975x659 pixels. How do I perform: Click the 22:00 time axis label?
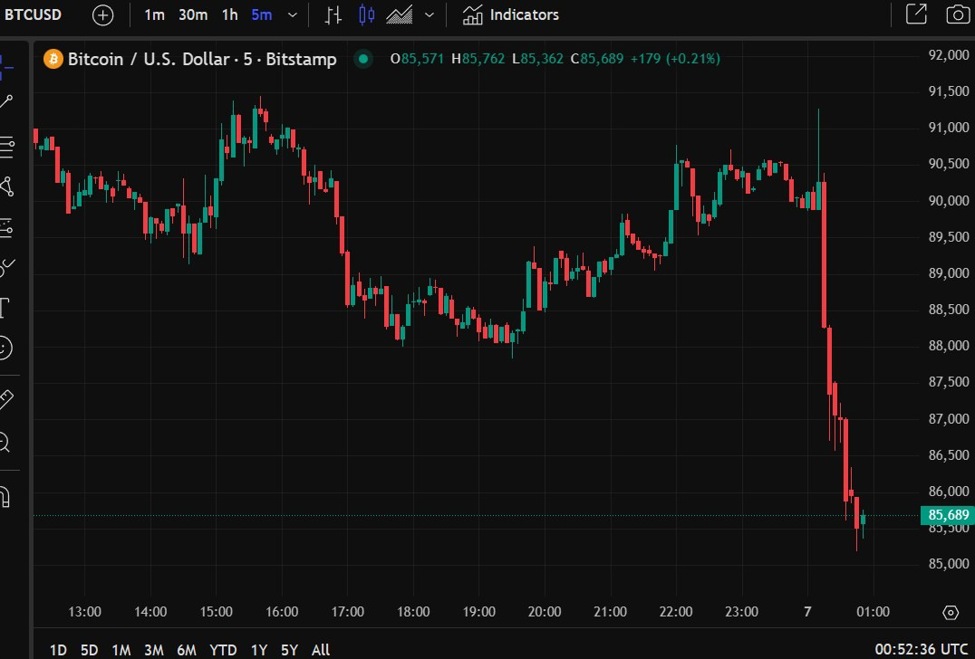(x=676, y=612)
